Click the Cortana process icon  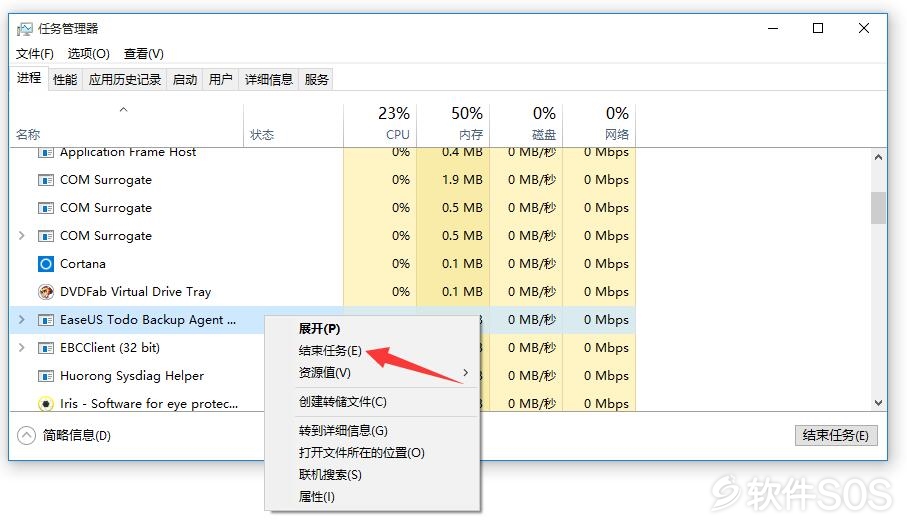click(46, 264)
